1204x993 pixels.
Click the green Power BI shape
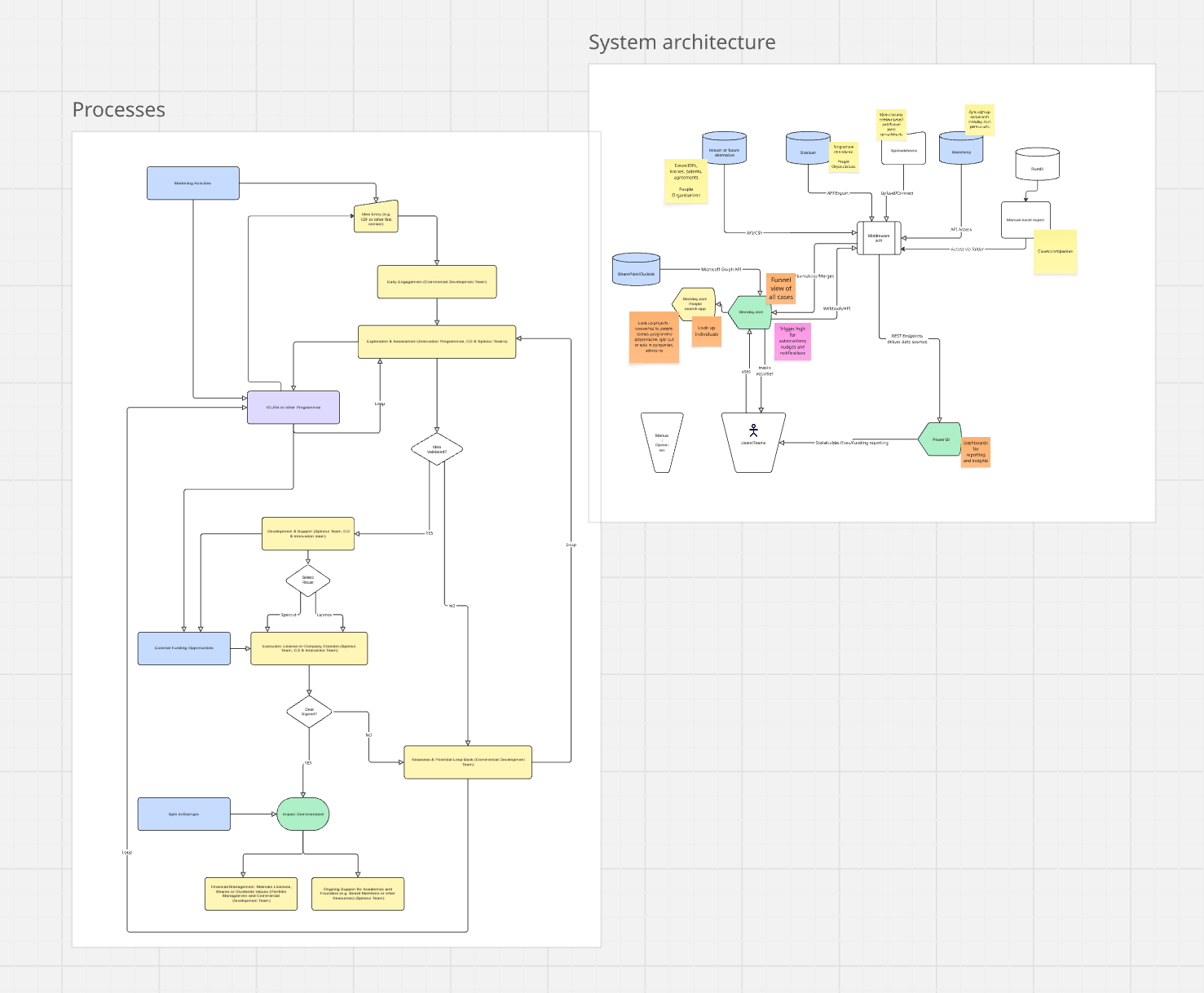click(941, 439)
